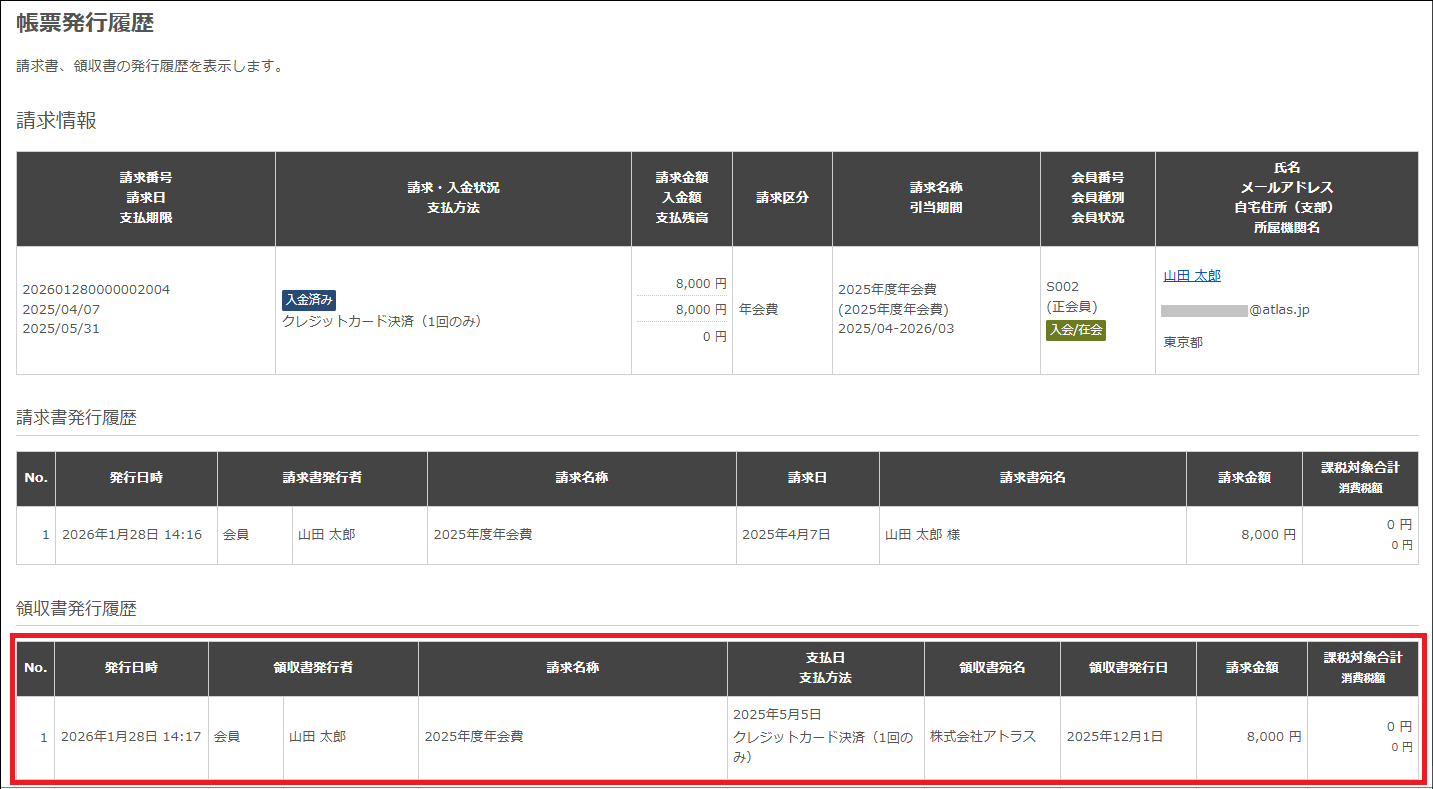Click the email address ending in @atlas.jp
This screenshot has height=789, width=1433.
click(x=1236, y=310)
